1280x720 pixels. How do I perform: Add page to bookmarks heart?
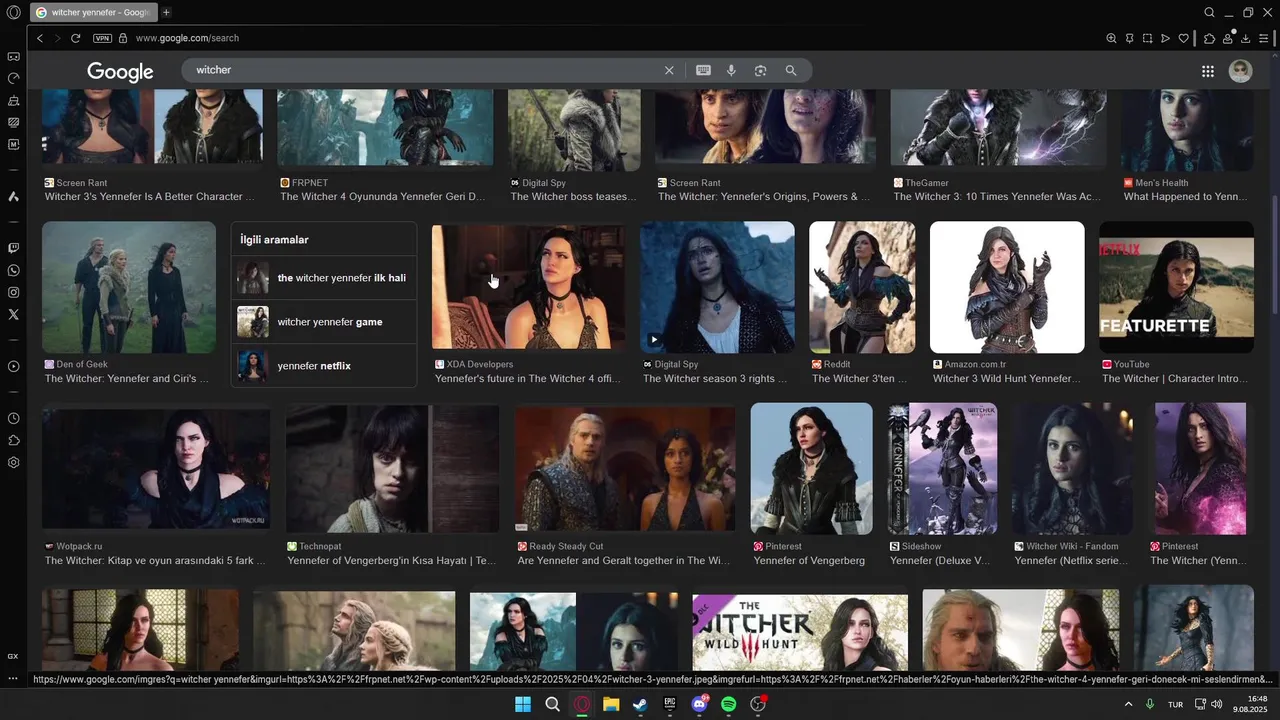point(1184,38)
